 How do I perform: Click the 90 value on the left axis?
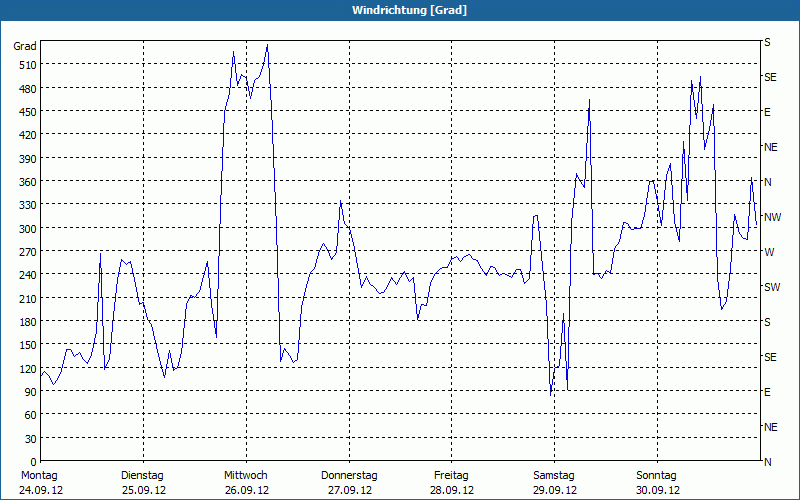pos(31,392)
